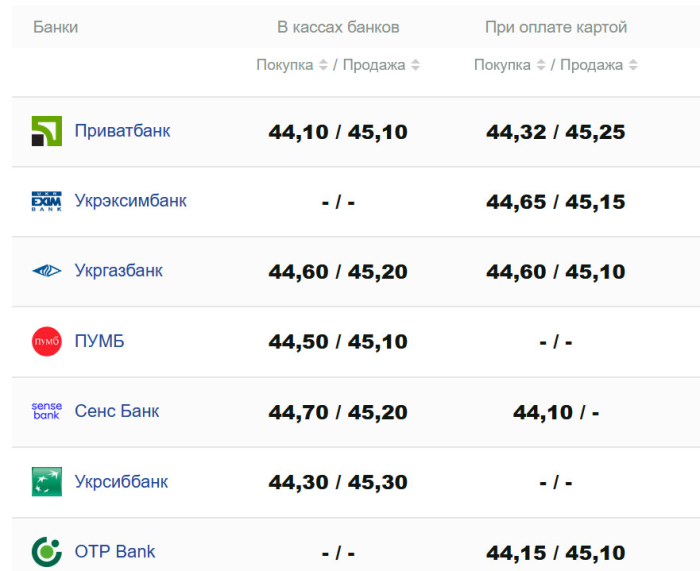This screenshot has height=571, width=700.
Task: Click the Укргазбанк logo icon
Action: (x=47, y=271)
